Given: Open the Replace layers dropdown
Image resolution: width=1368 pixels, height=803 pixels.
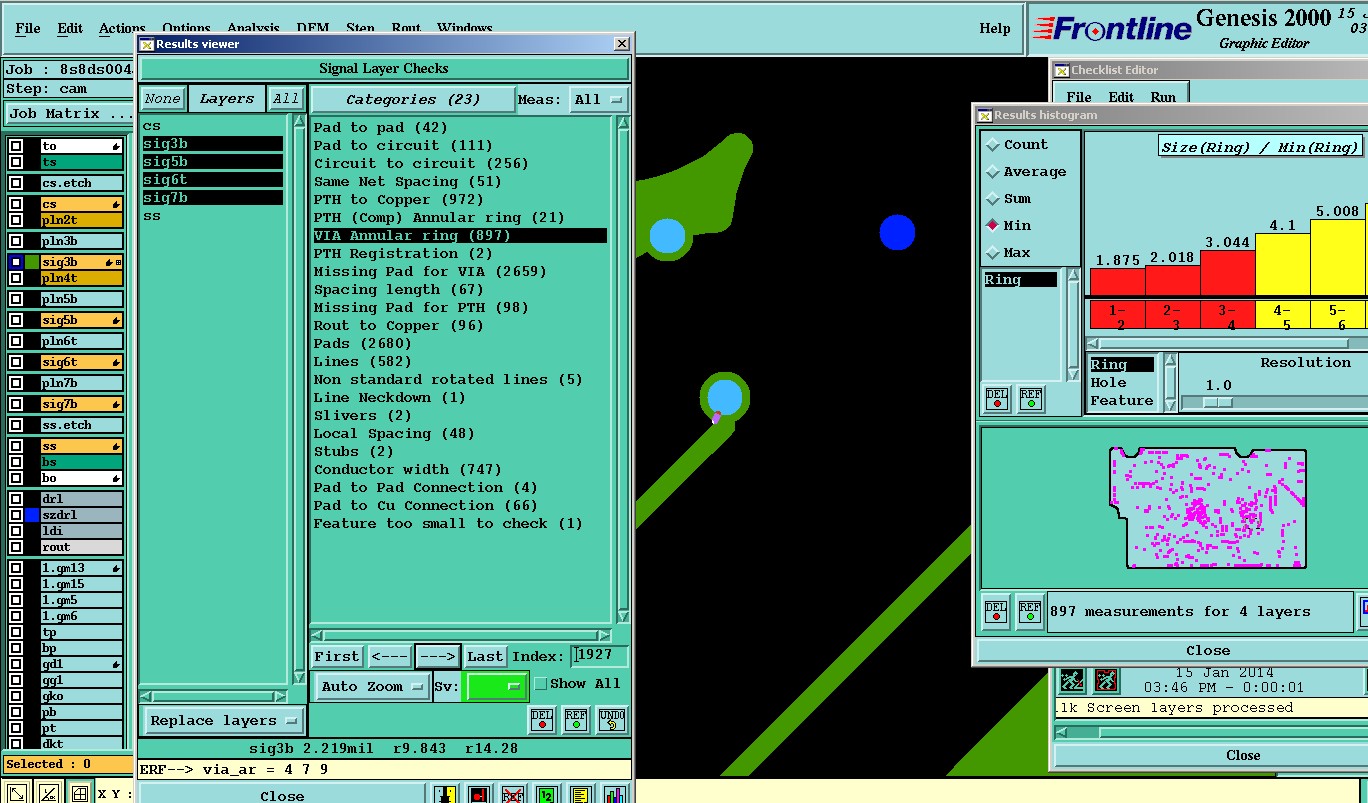Looking at the screenshot, I should [x=223, y=720].
